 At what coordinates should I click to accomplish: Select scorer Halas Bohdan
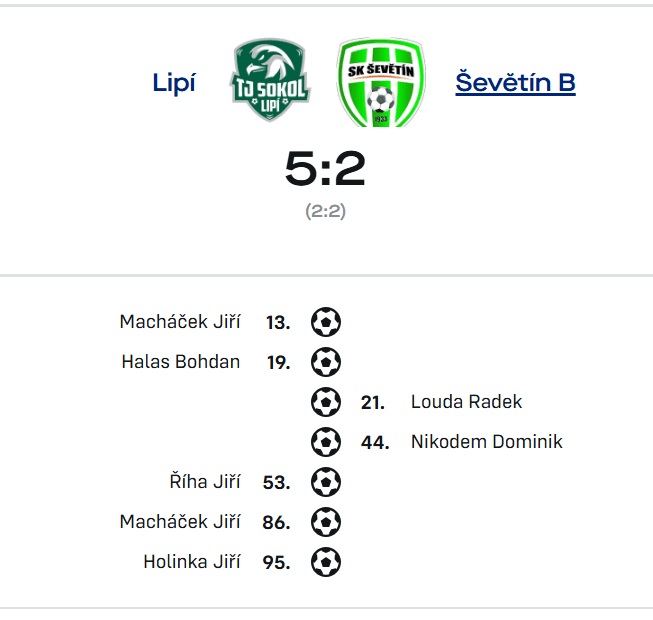point(181,361)
